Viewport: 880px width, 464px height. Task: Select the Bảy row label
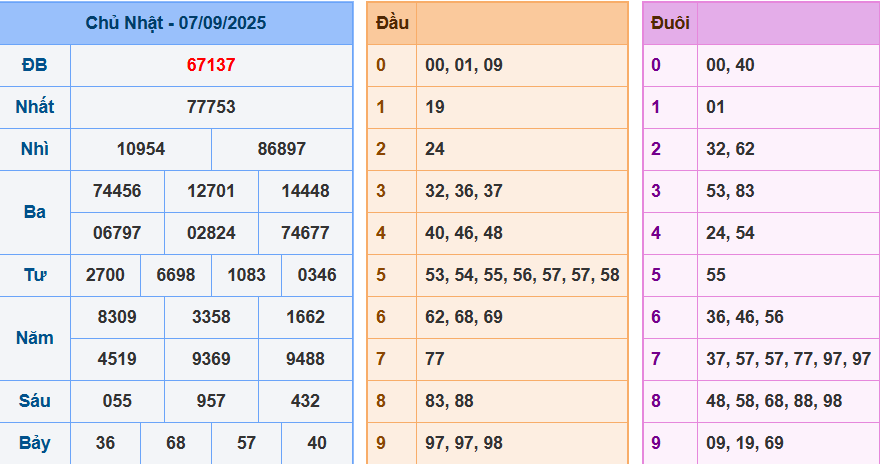point(34,443)
